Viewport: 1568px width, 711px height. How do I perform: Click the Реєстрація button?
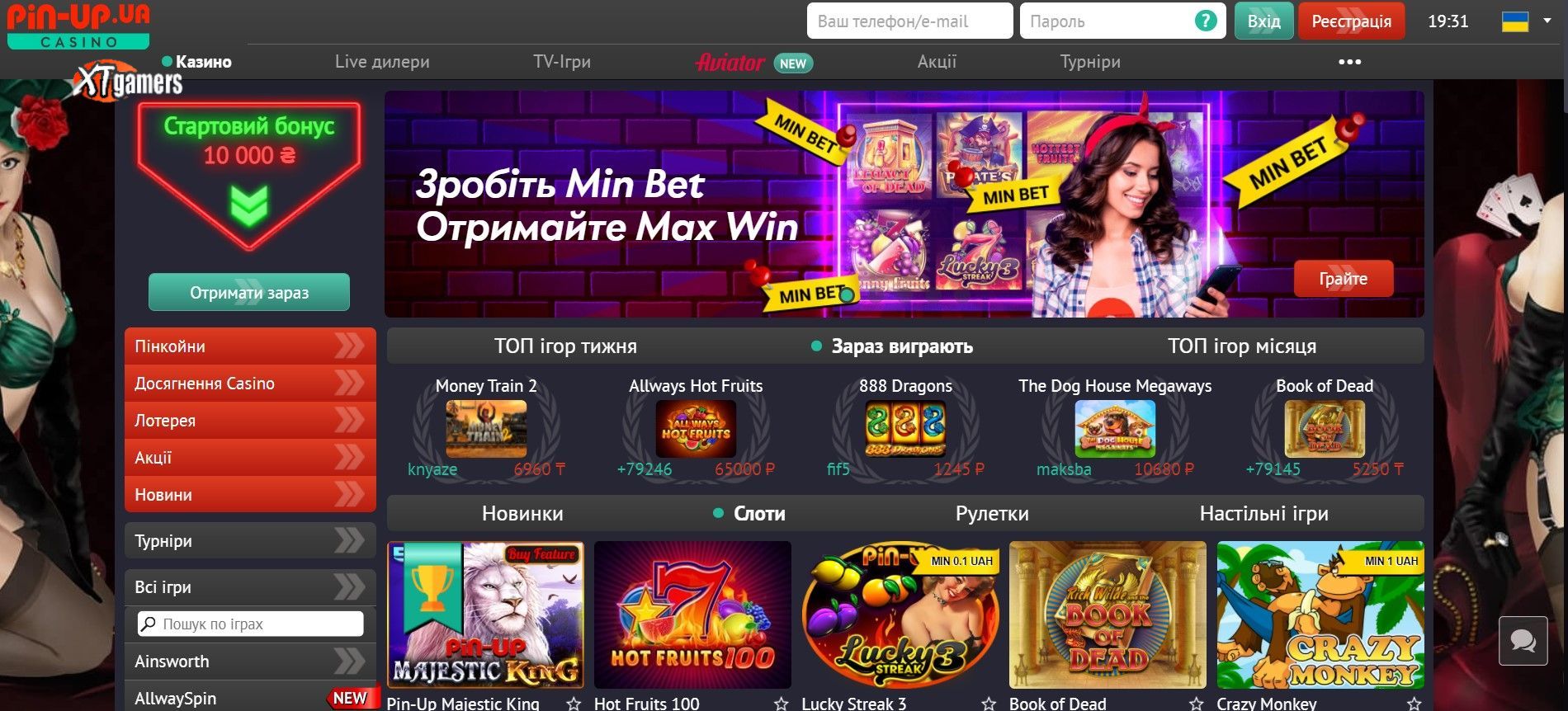[1351, 21]
